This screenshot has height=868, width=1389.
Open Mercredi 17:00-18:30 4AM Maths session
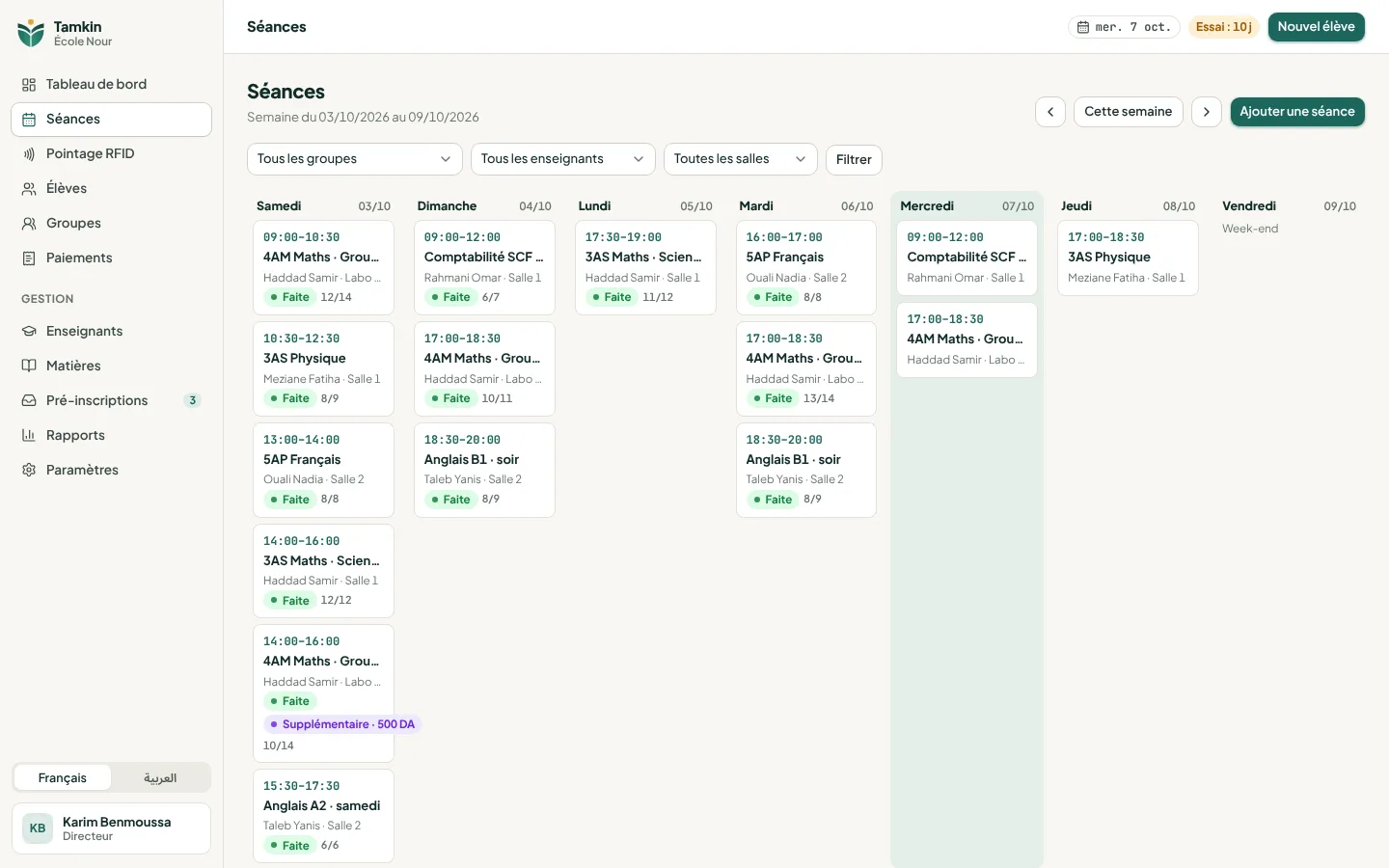(967, 339)
